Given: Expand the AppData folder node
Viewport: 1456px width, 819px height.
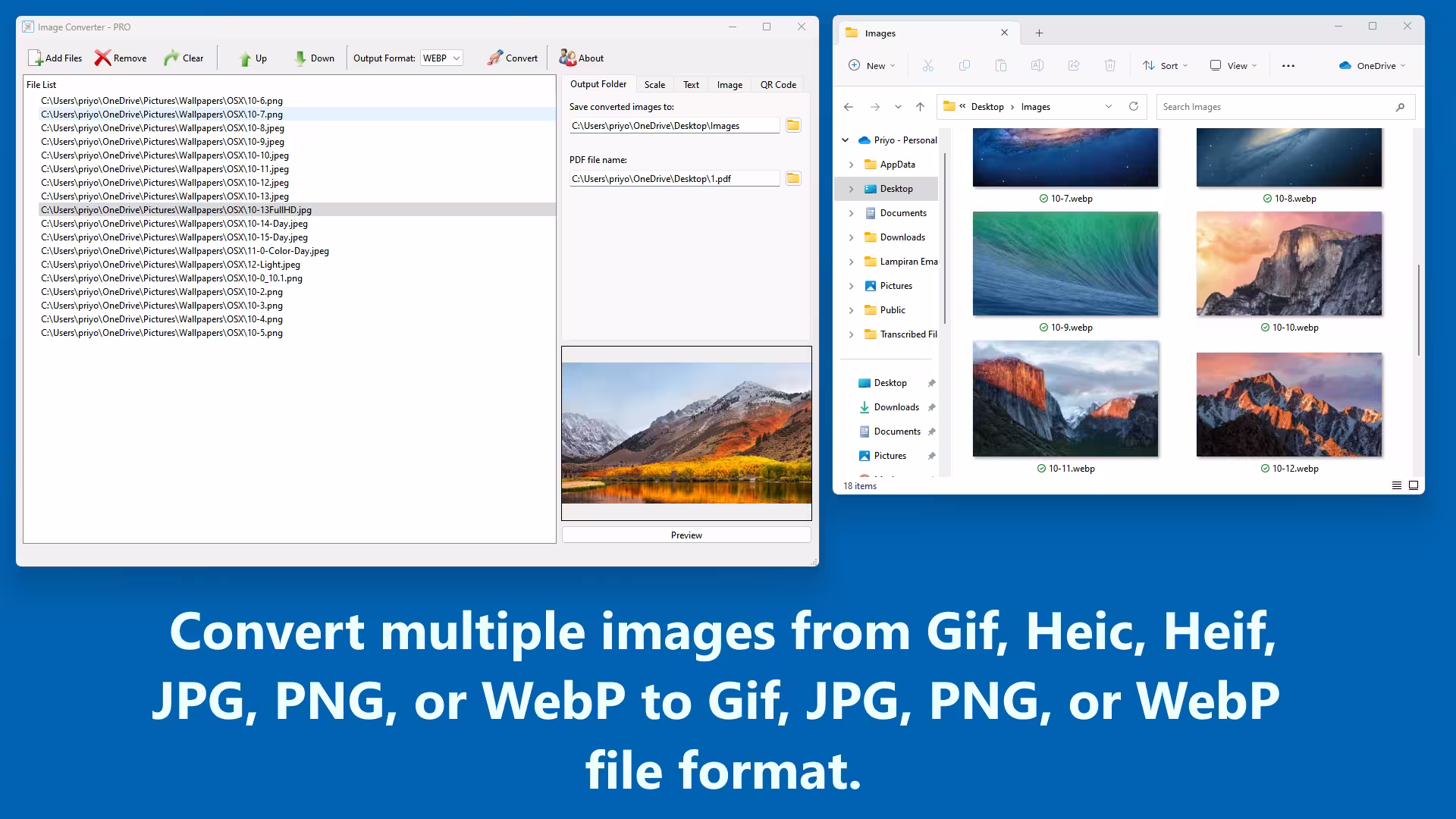Looking at the screenshot, I should tap(851, 165).
